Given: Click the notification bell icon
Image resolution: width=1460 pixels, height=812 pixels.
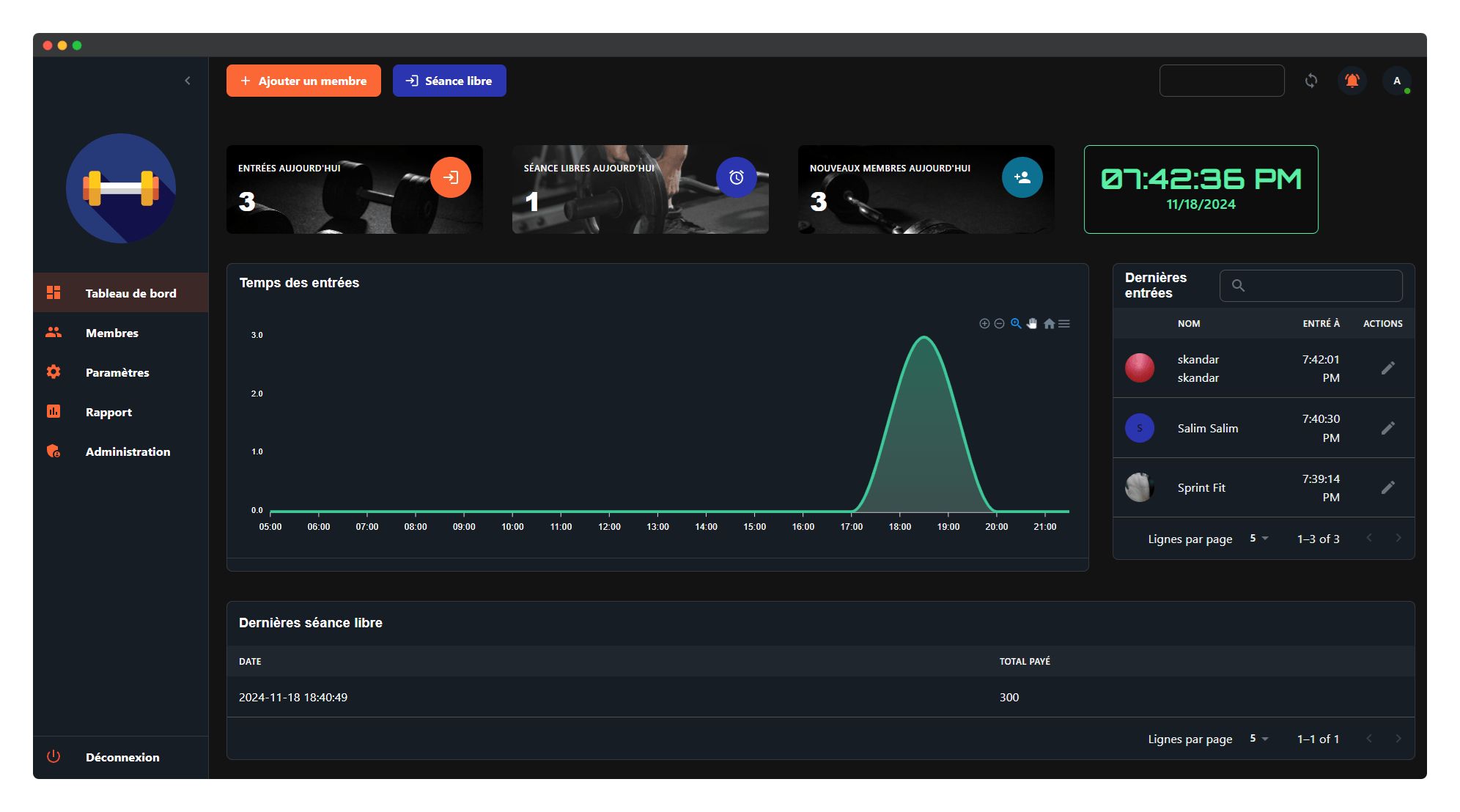Looking at the screenshot, I should [1353, 80].
